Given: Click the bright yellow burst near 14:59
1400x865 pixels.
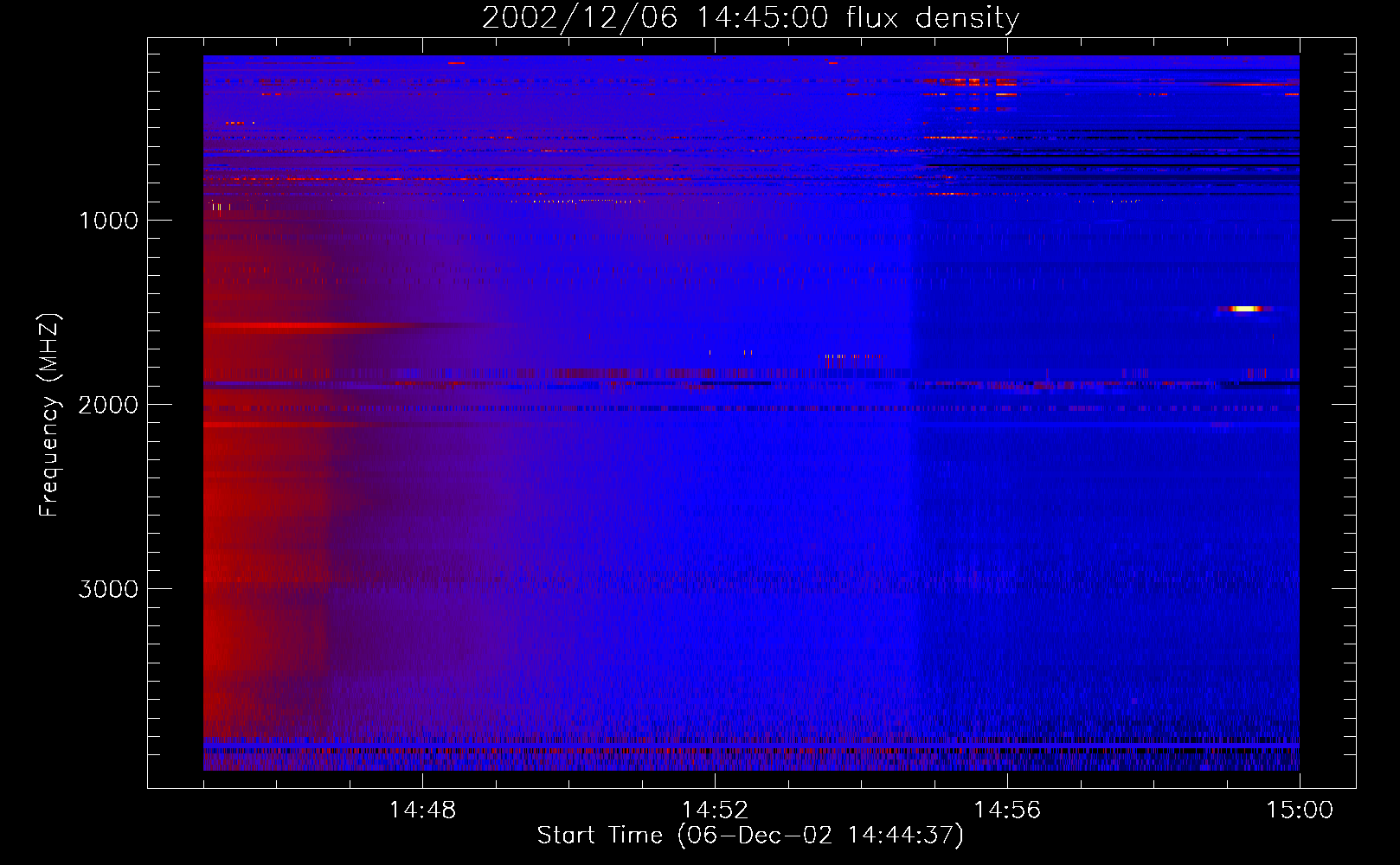Looking at the screenshot, I should click(x=1245, y=309).
